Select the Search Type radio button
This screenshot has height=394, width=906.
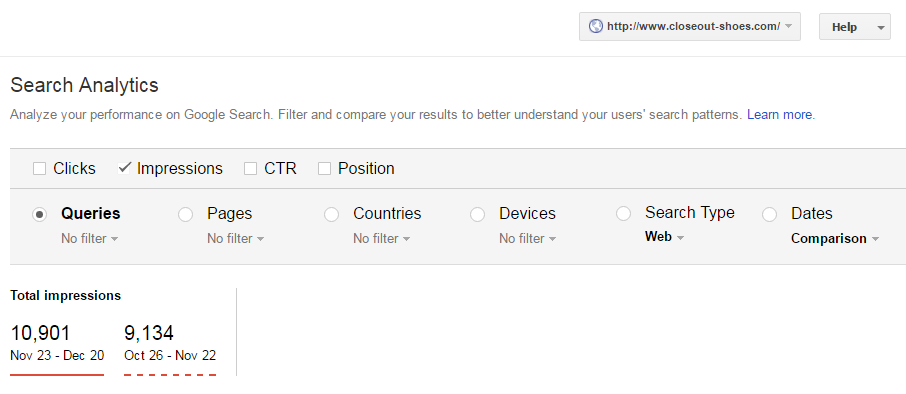pyautogui.click(x=623, y=214)
